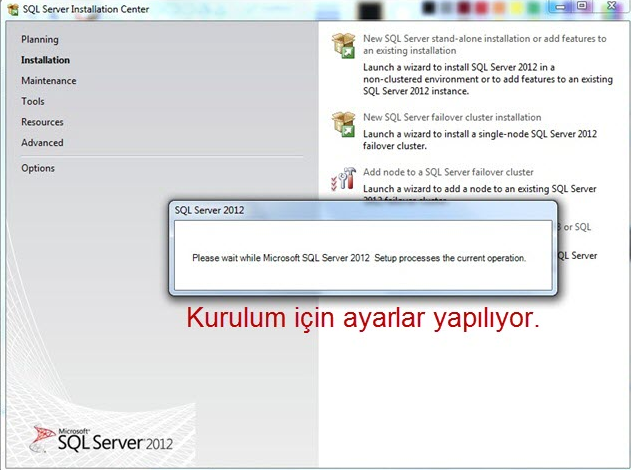Click the Microsoft SQL Server 2012 logo
The height and width of the screenshot is (470, 631).
point(101,439)
